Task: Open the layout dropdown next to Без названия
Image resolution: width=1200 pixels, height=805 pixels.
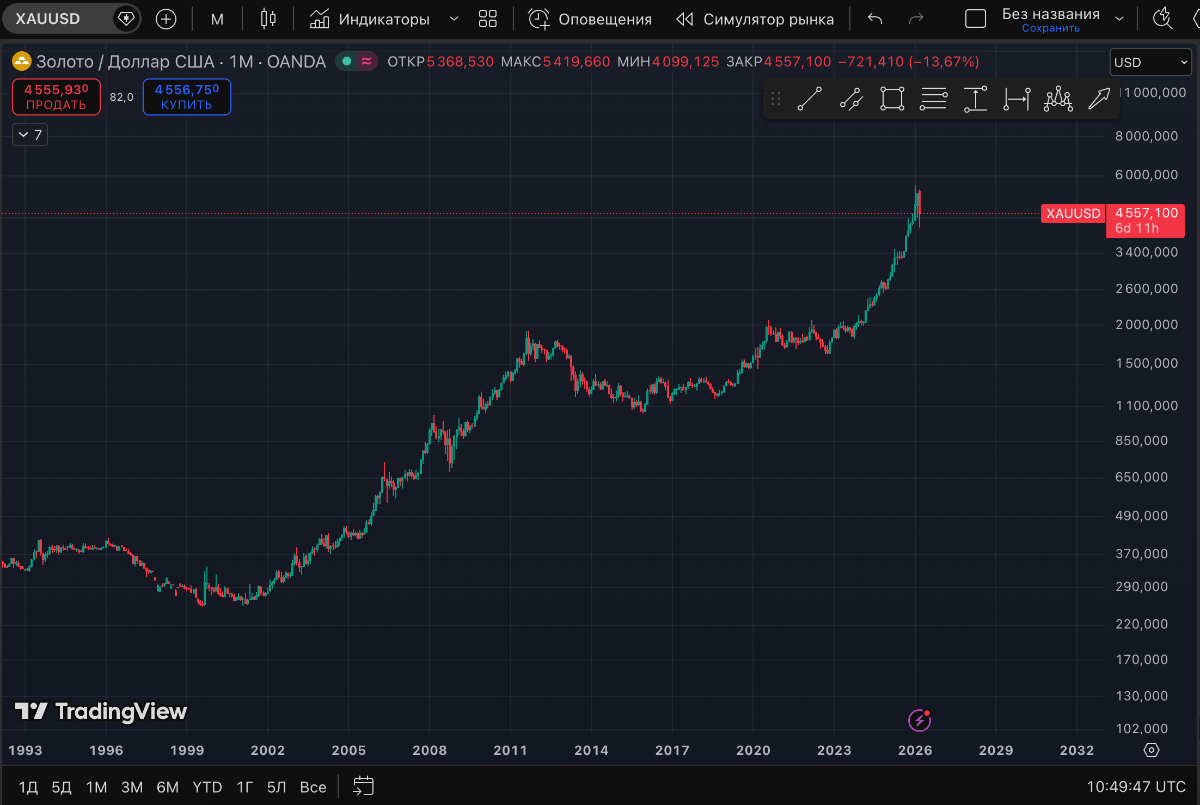Action: tap(1117, 18)
